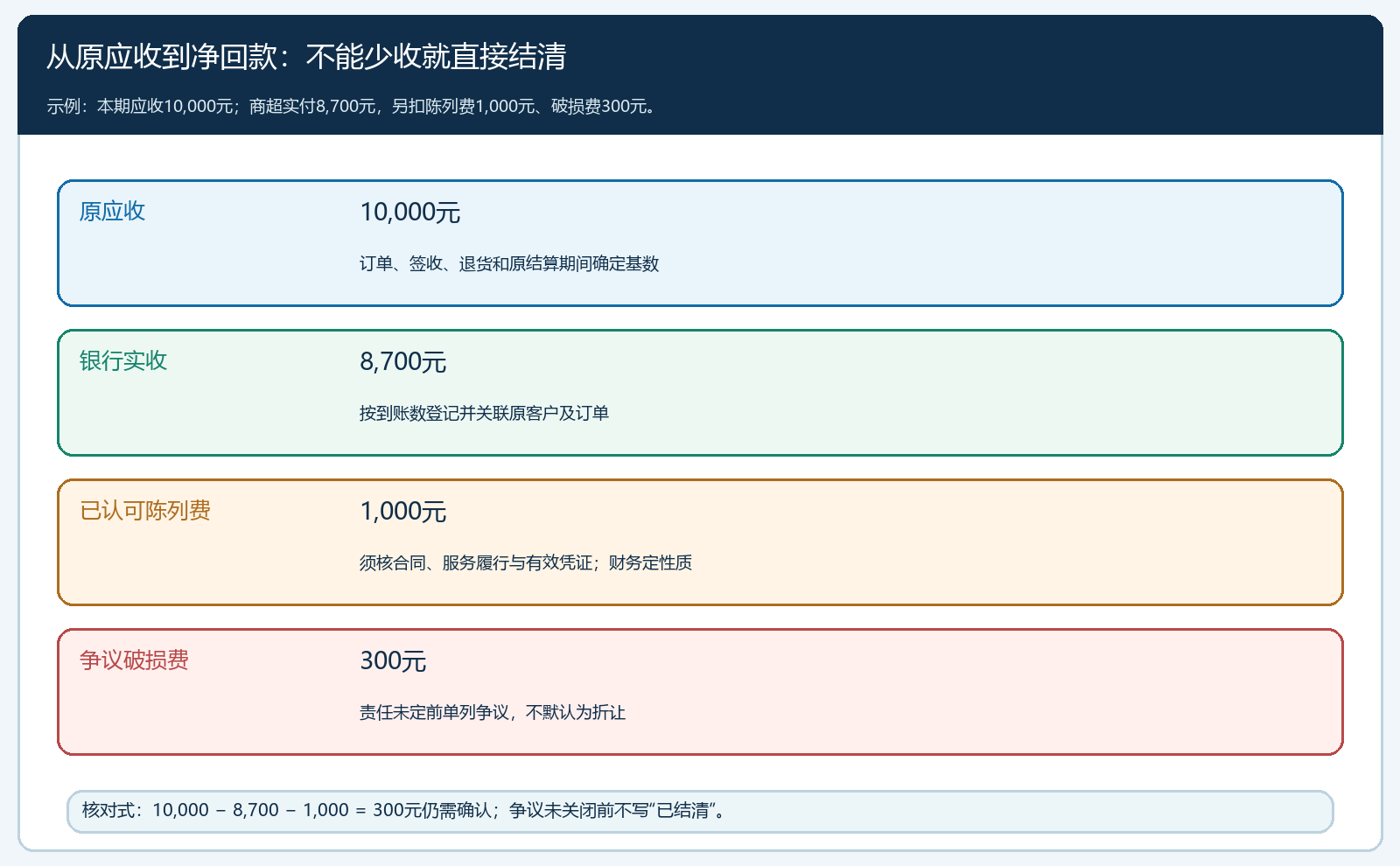Select the 300元 amount
Screen dimensions: 1400x866
click(393, 660)
